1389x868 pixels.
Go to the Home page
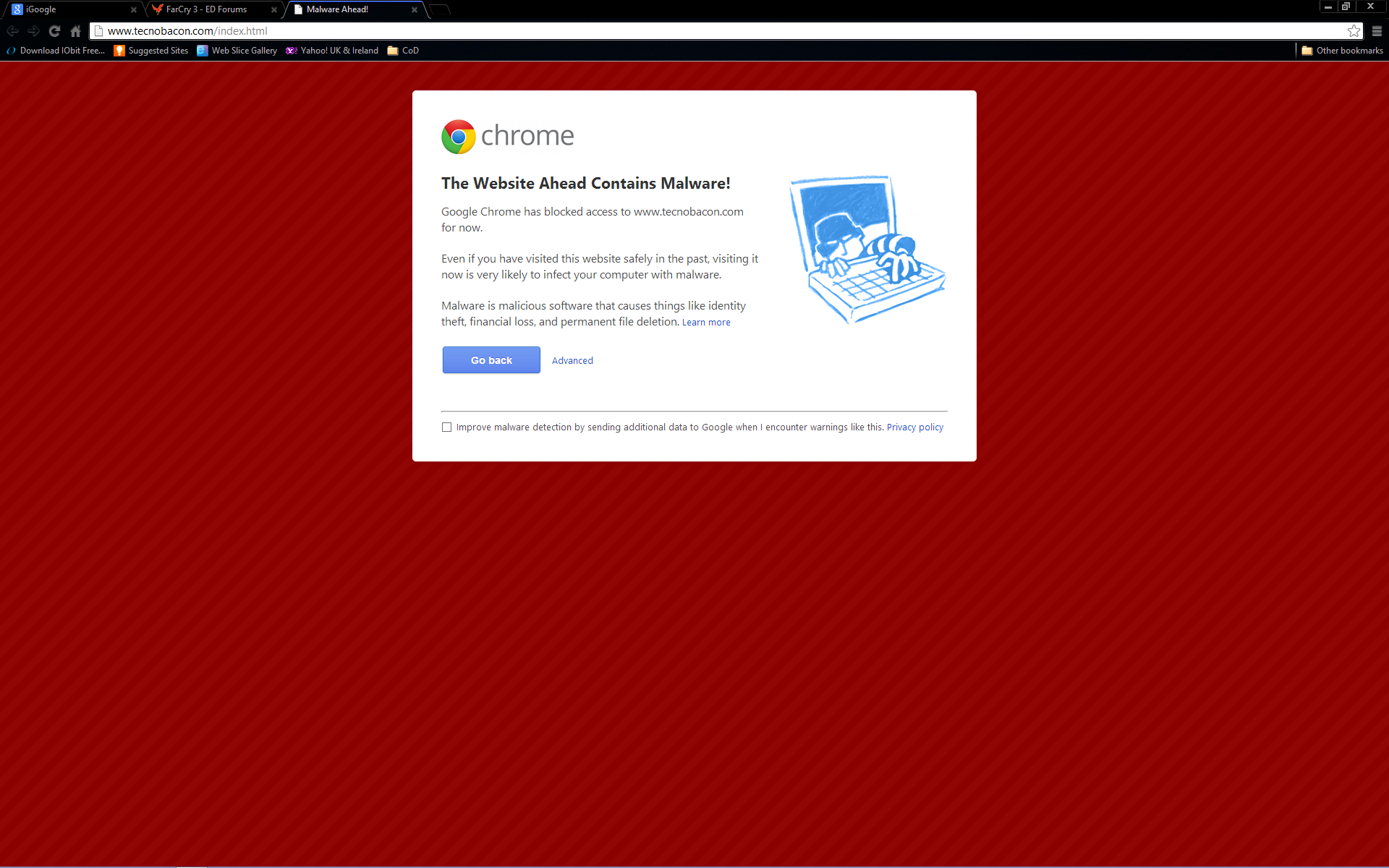(75, 31)
